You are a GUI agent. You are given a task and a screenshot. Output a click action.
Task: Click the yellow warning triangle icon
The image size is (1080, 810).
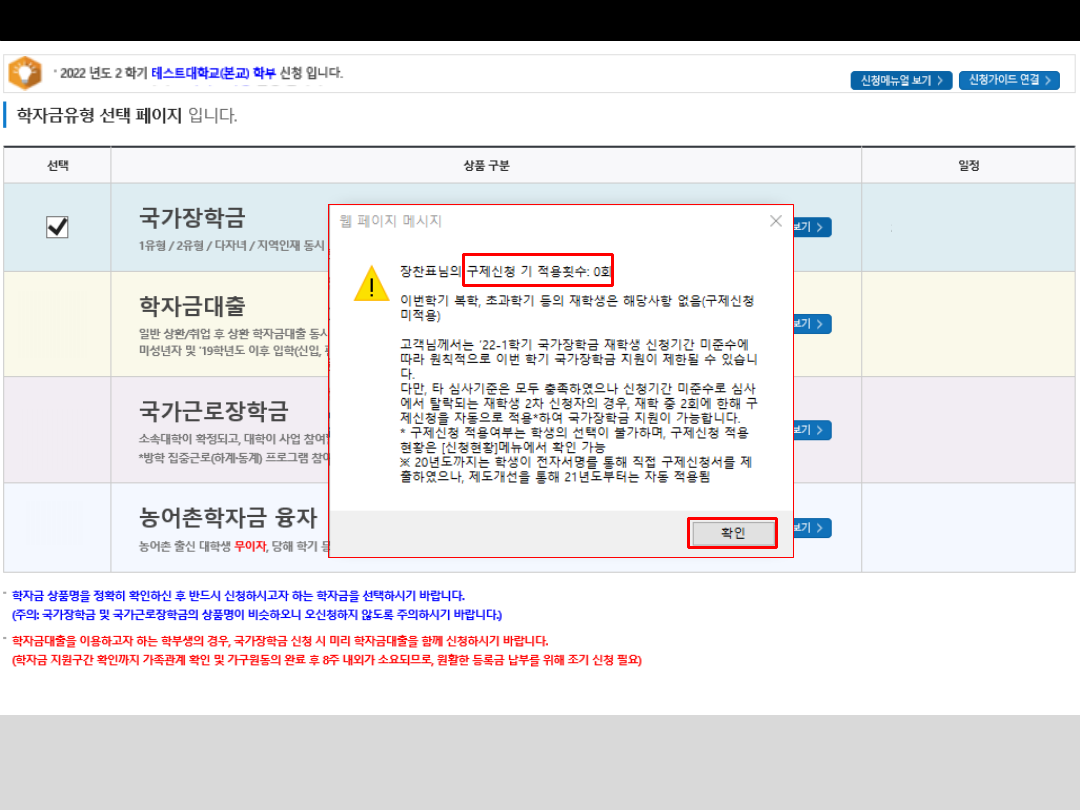pos(371,284)
